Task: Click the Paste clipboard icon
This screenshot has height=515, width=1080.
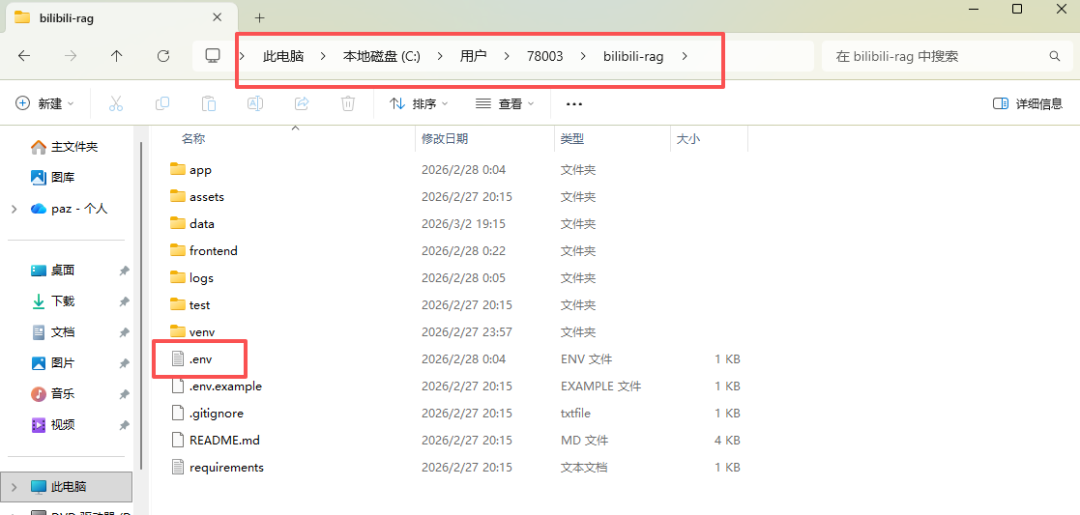Action: pyautogui.click(x=209, y=103)
